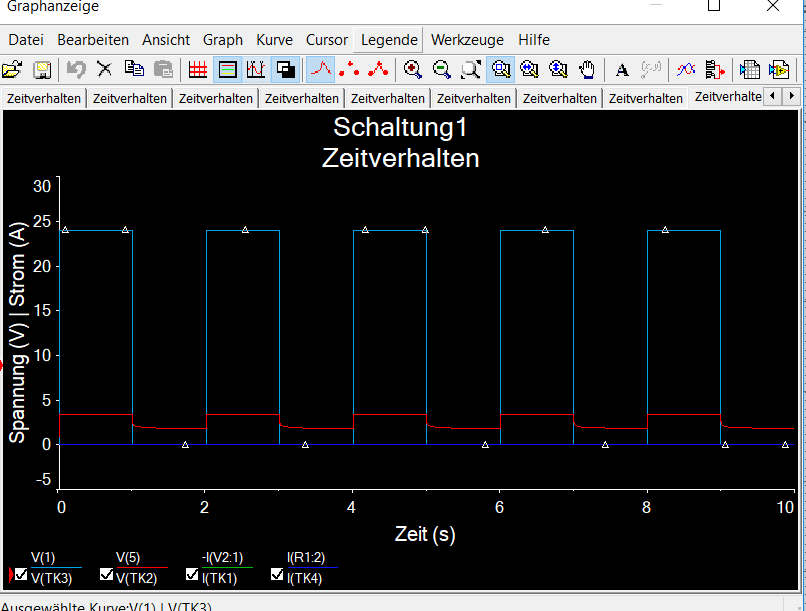Image resolution: width=806 pixels, height=611 pixels.
Task: Click the light blue V(1) legend color line
Action: click(56, 567)
